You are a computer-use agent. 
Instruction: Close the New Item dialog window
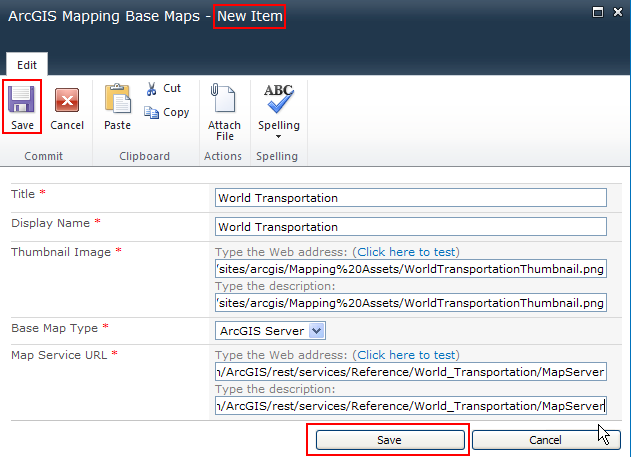617,12
